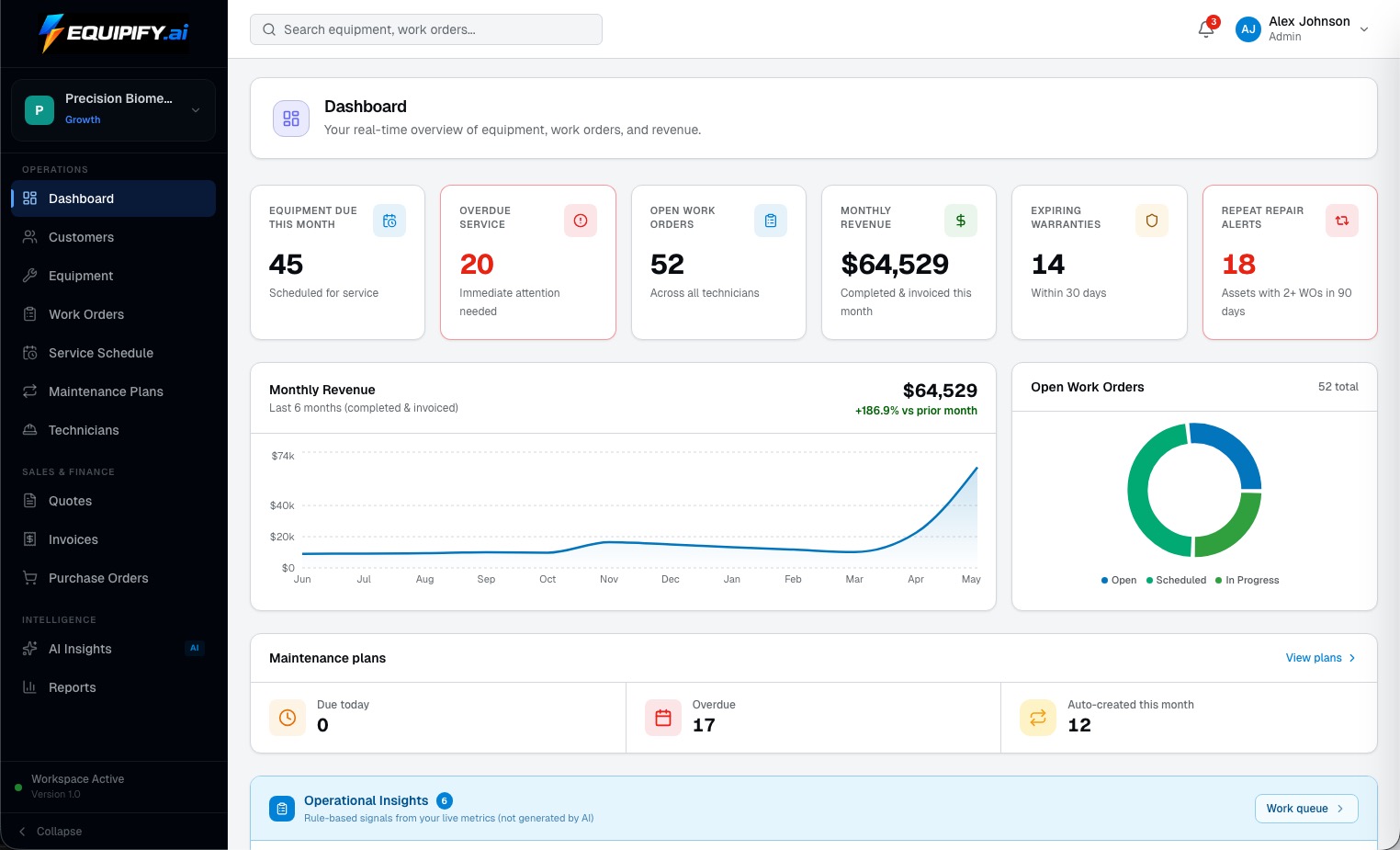The image size is (1400, 850).
Task: Click the overdue service alert icon
Action: click(581, 221)
